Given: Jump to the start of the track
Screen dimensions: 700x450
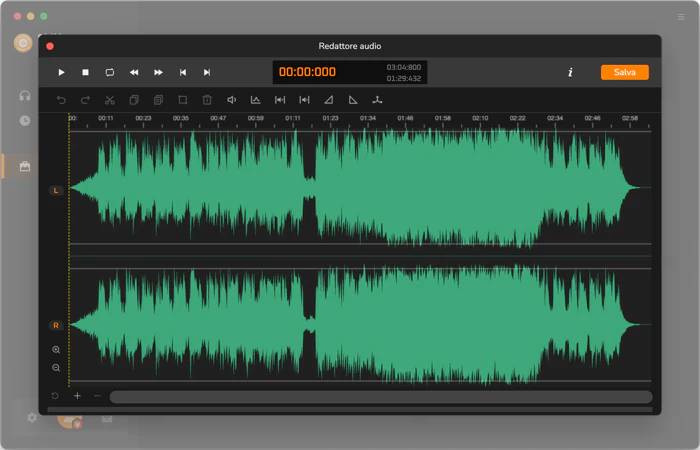Looking at the screenshot, I should point(183,72).
